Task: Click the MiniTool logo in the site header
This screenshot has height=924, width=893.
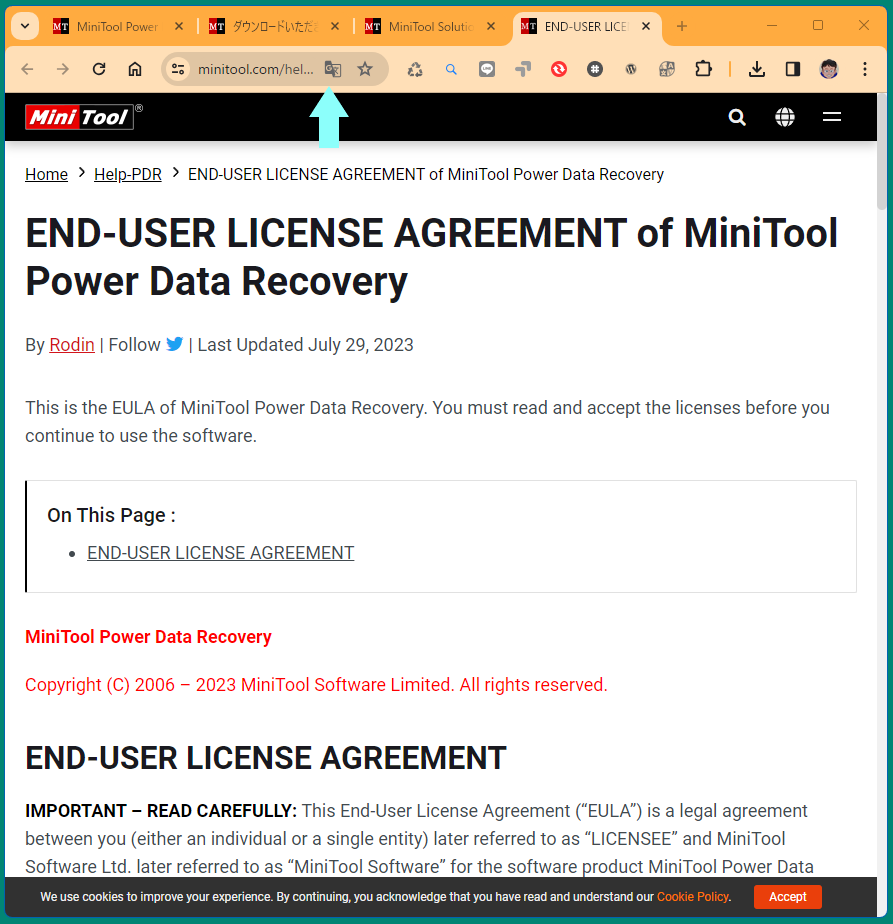Action: click(78, 116)
